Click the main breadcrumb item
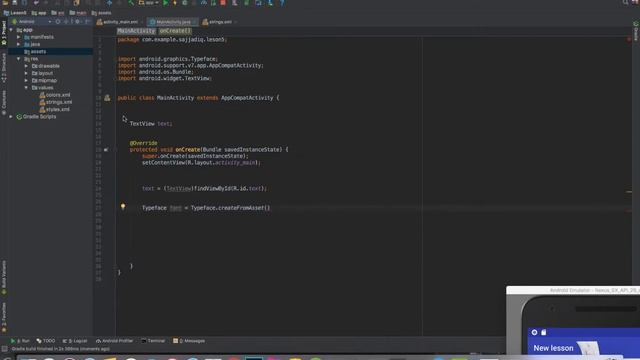The image size is (640, 360). tap(78, 13)
